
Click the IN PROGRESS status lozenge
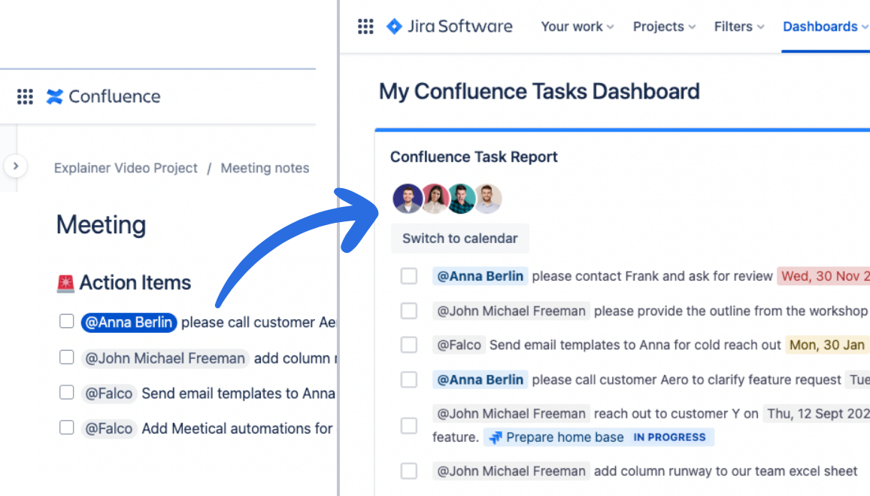[x=669, y=437]
